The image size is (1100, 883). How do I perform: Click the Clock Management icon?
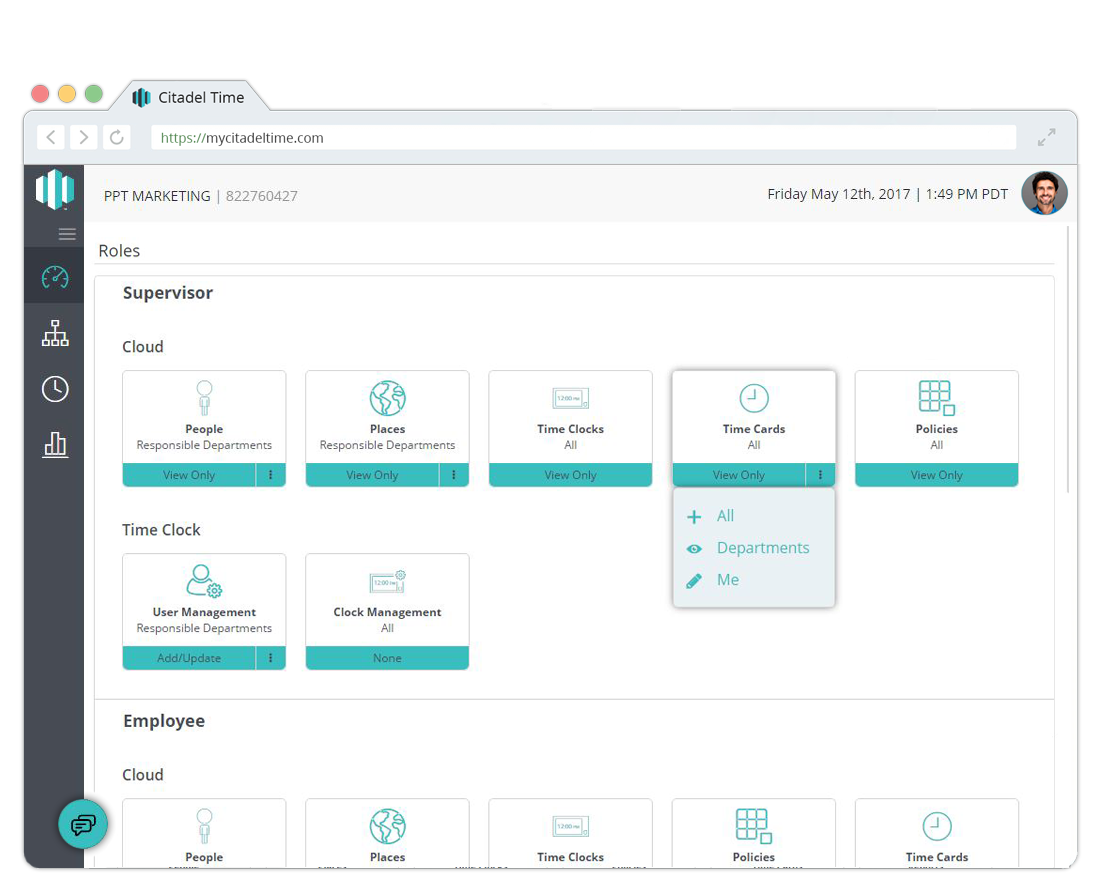[387, 581]
